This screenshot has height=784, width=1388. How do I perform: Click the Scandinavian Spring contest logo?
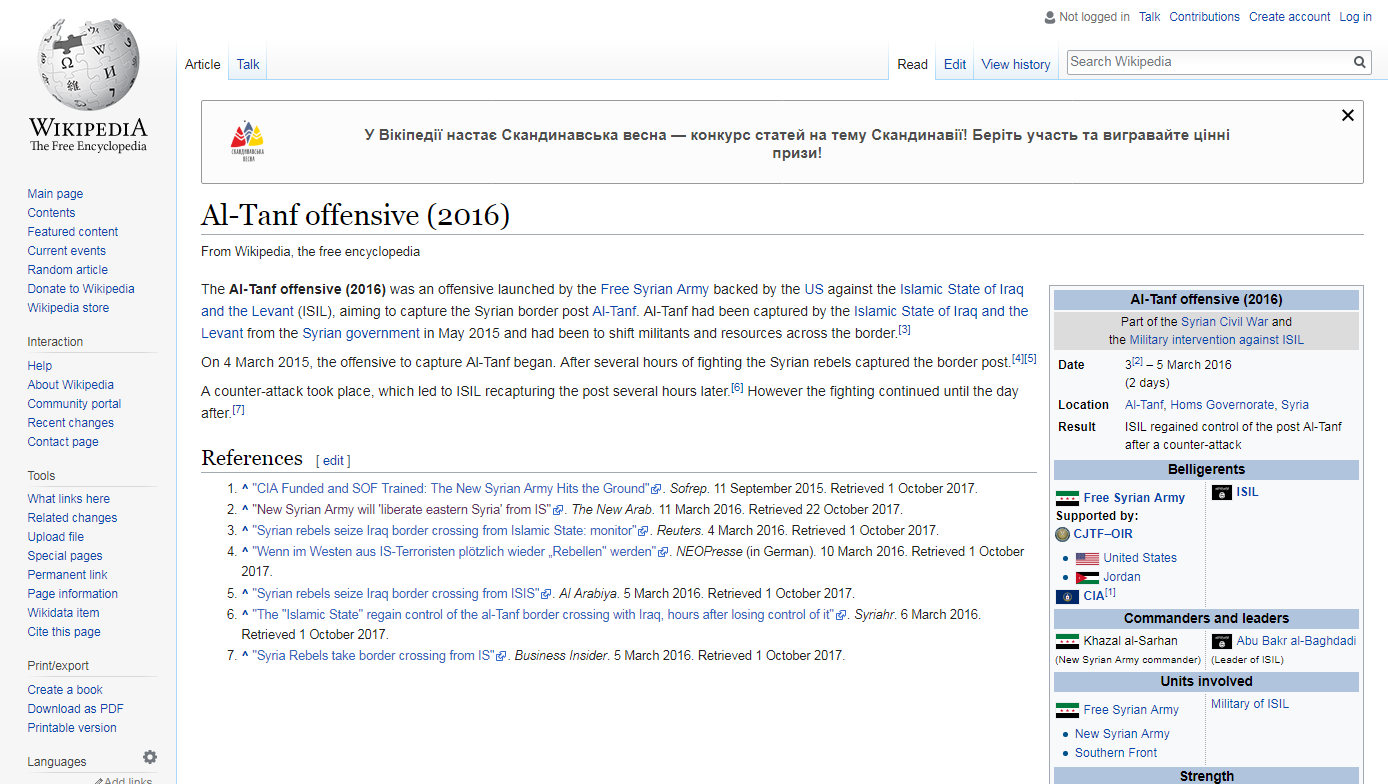point(247,141)
